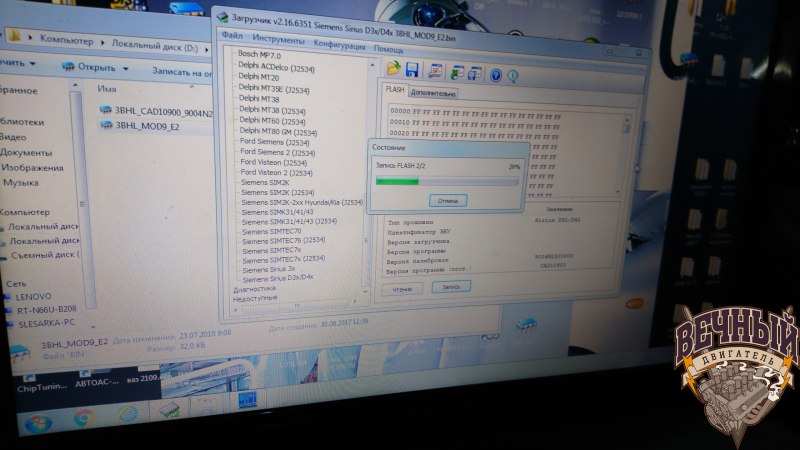Screen dimensions: 800x450
Task: Click the third loader toolbar icon
Action: (x=435, y=71)
